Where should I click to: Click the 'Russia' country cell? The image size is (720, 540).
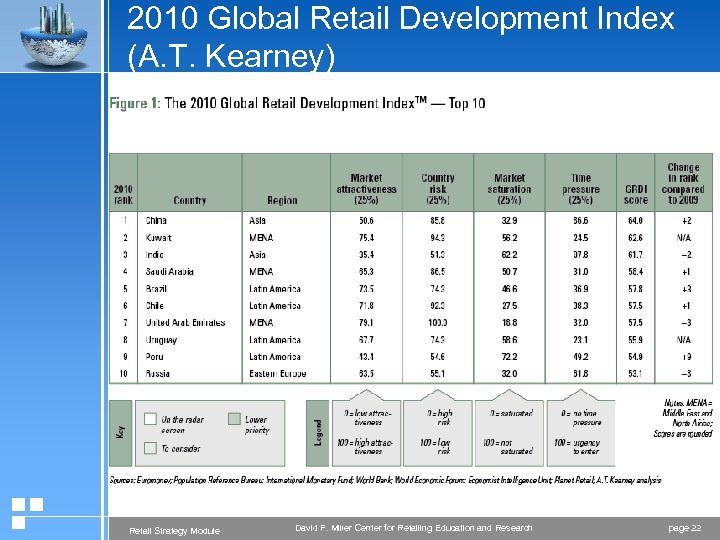[x=158, y=373]
